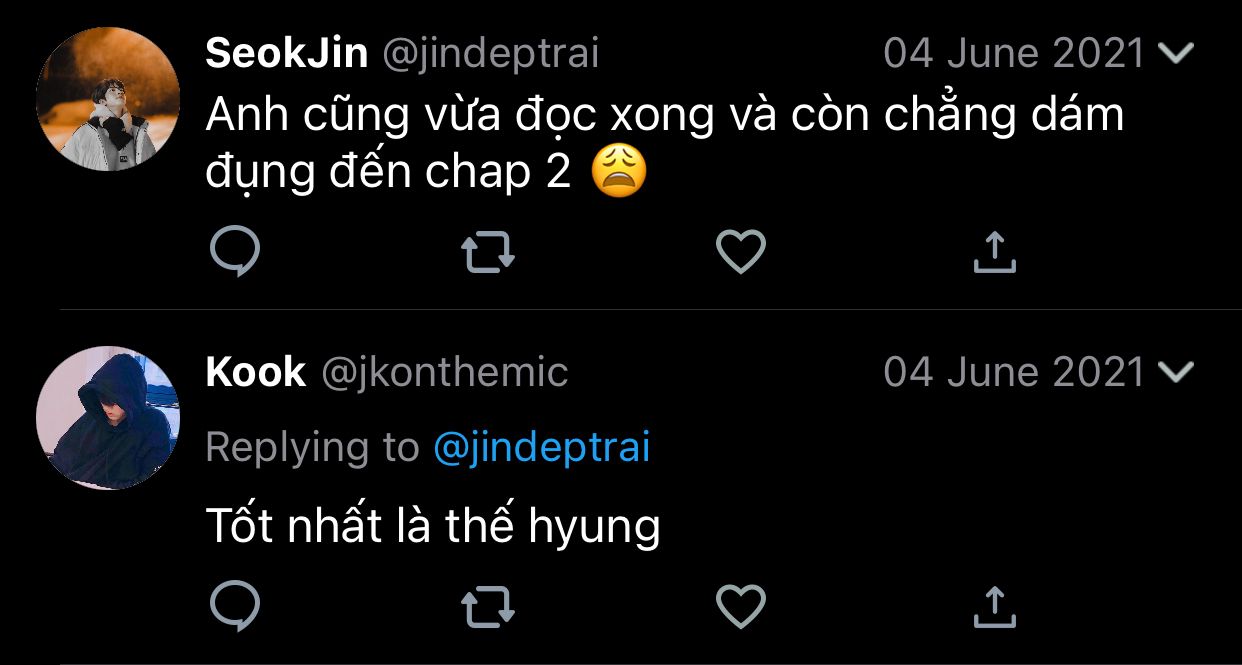
Task: Open SeokJin's tweet date 04 June 2021
Action: (x=1013, y=53)
